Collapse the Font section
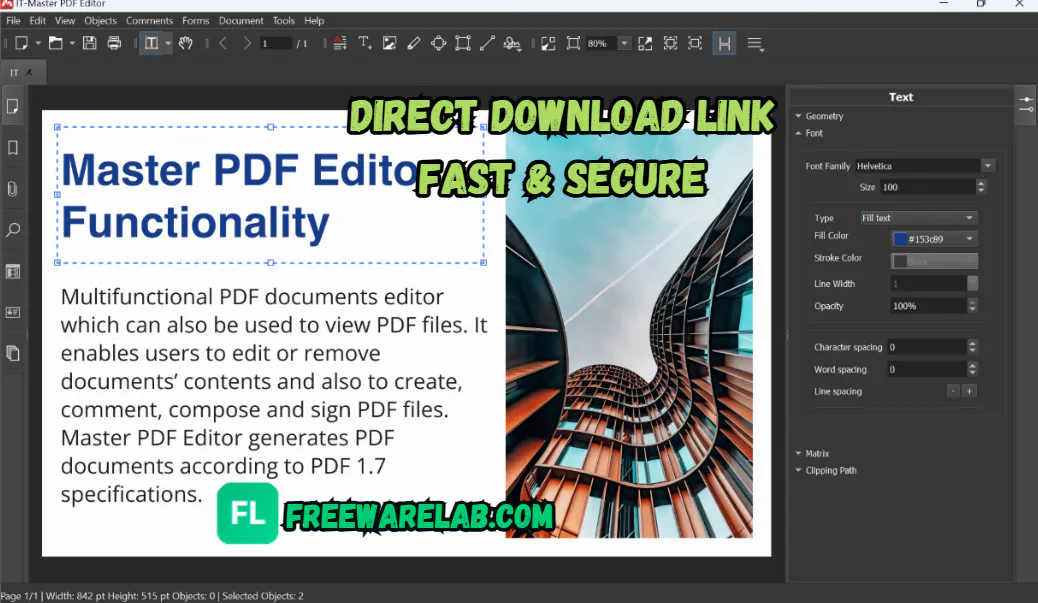This screenshot has height=603, width=1038. pos(811,132)
